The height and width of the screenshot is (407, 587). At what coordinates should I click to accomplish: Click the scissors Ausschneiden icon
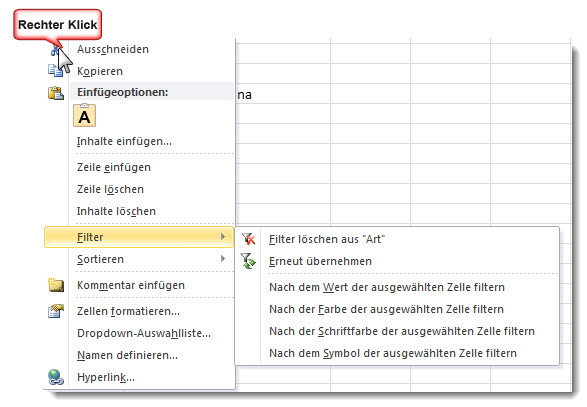[x=55, y=49]
